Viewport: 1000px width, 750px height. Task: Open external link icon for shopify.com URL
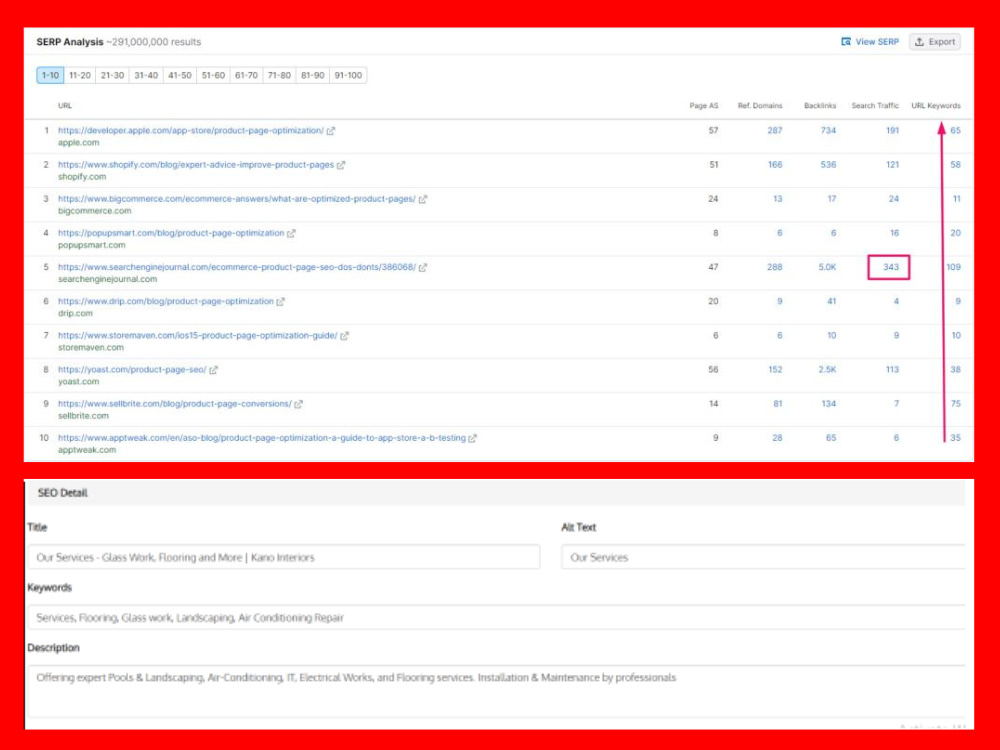point(341,165)
